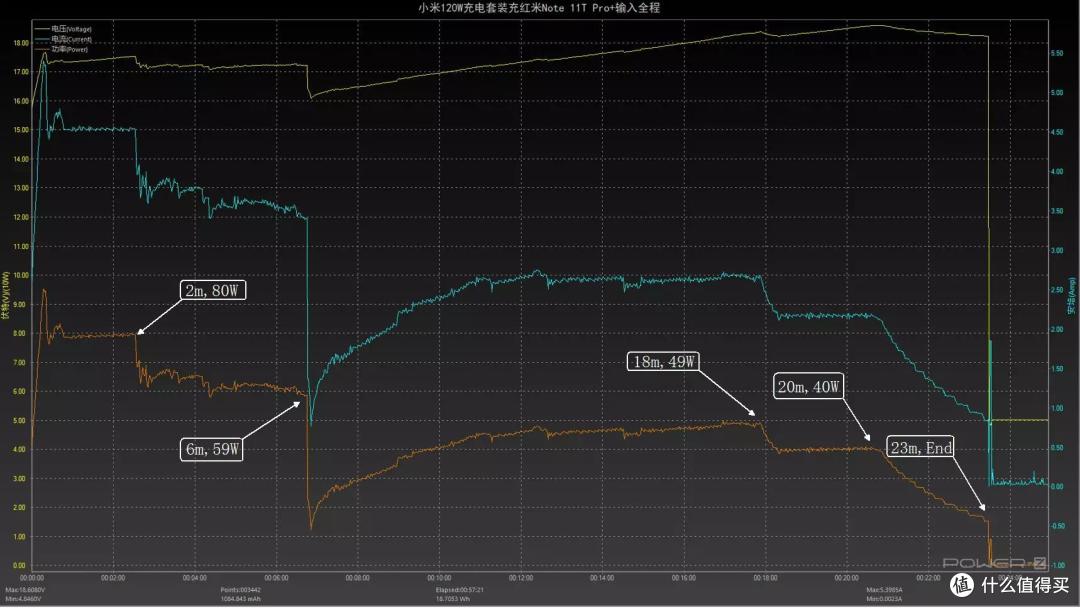The height and width of the screenshot is (608, 1080).
Task: Click the 3.50 ampere axis tick
Action: [1057, 211]
